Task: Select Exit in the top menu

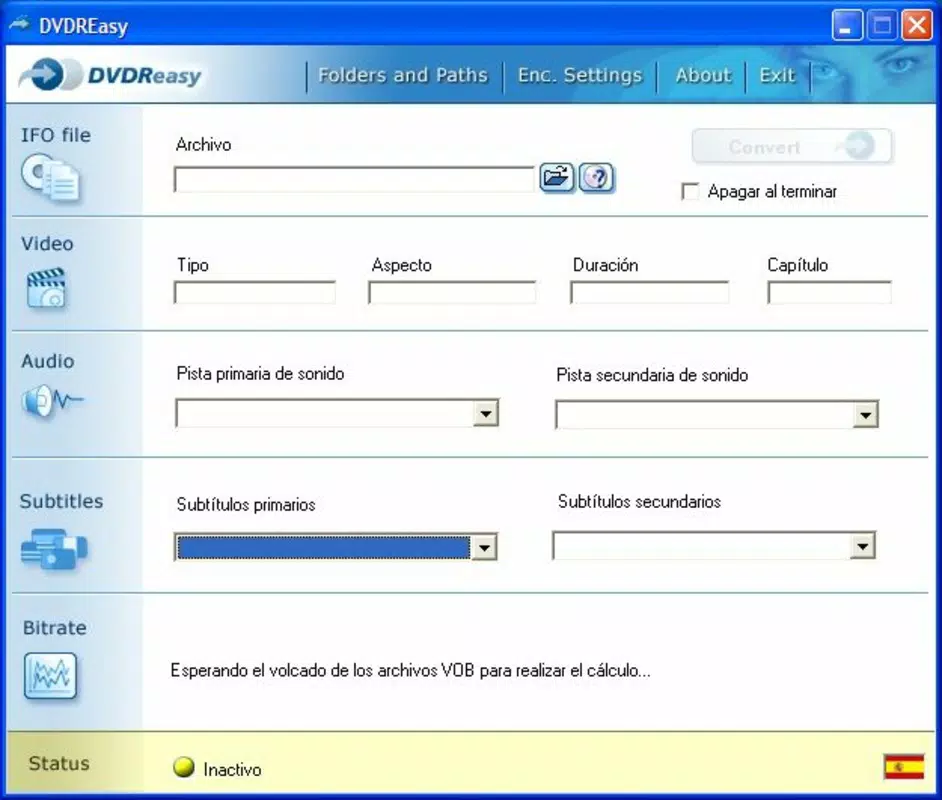Action: [x=777, y=76]
